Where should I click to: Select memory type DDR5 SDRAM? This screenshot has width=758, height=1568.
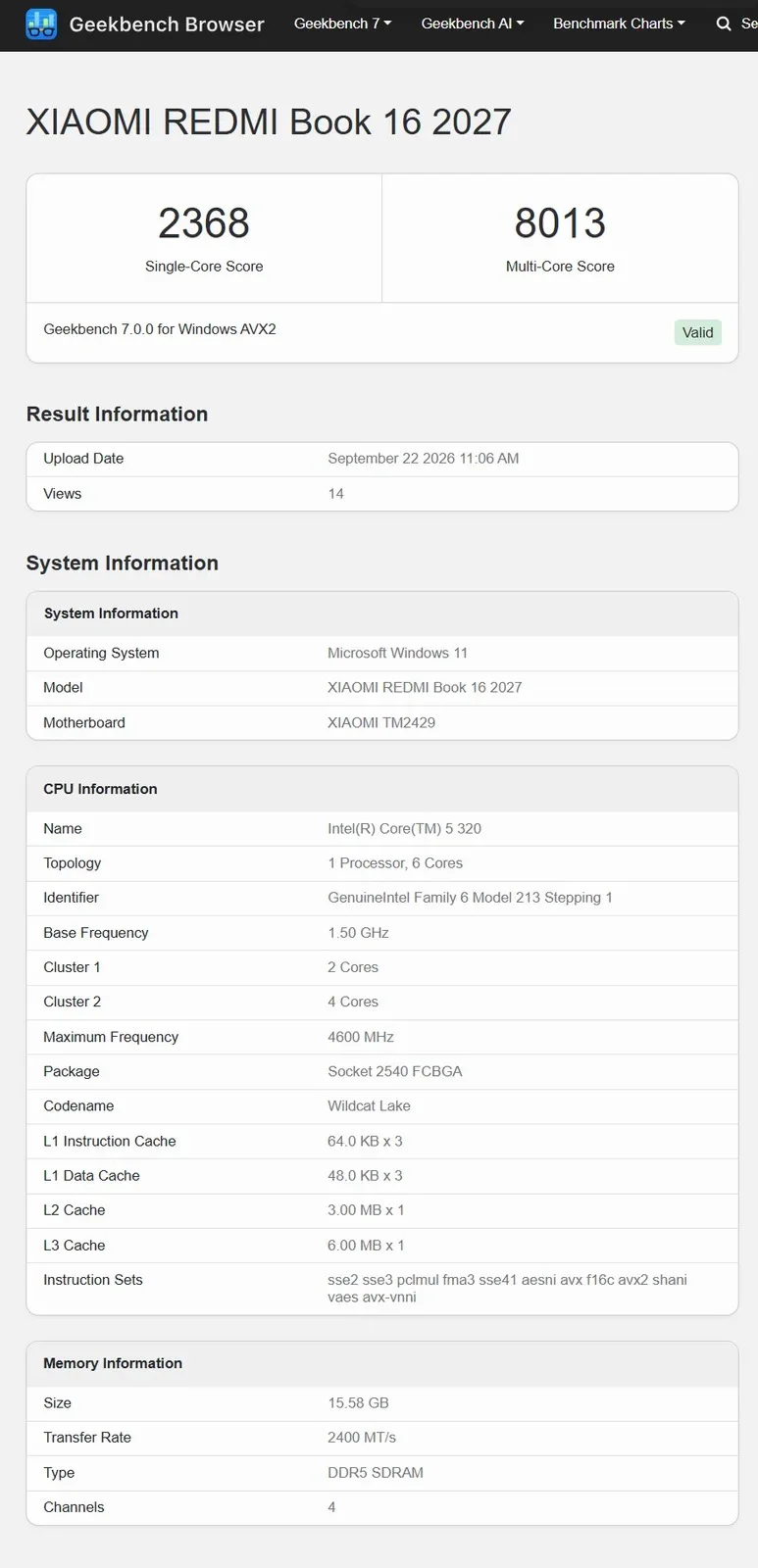[376, 1473]
